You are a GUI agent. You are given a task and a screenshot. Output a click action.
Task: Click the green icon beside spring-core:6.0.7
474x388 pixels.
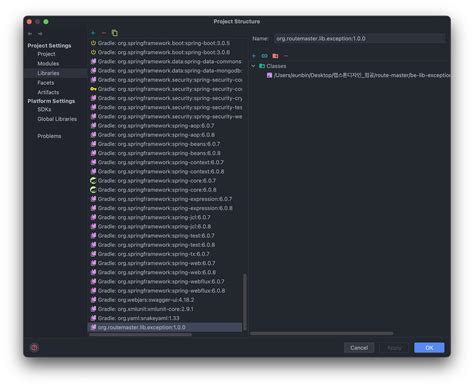point(93,181)
